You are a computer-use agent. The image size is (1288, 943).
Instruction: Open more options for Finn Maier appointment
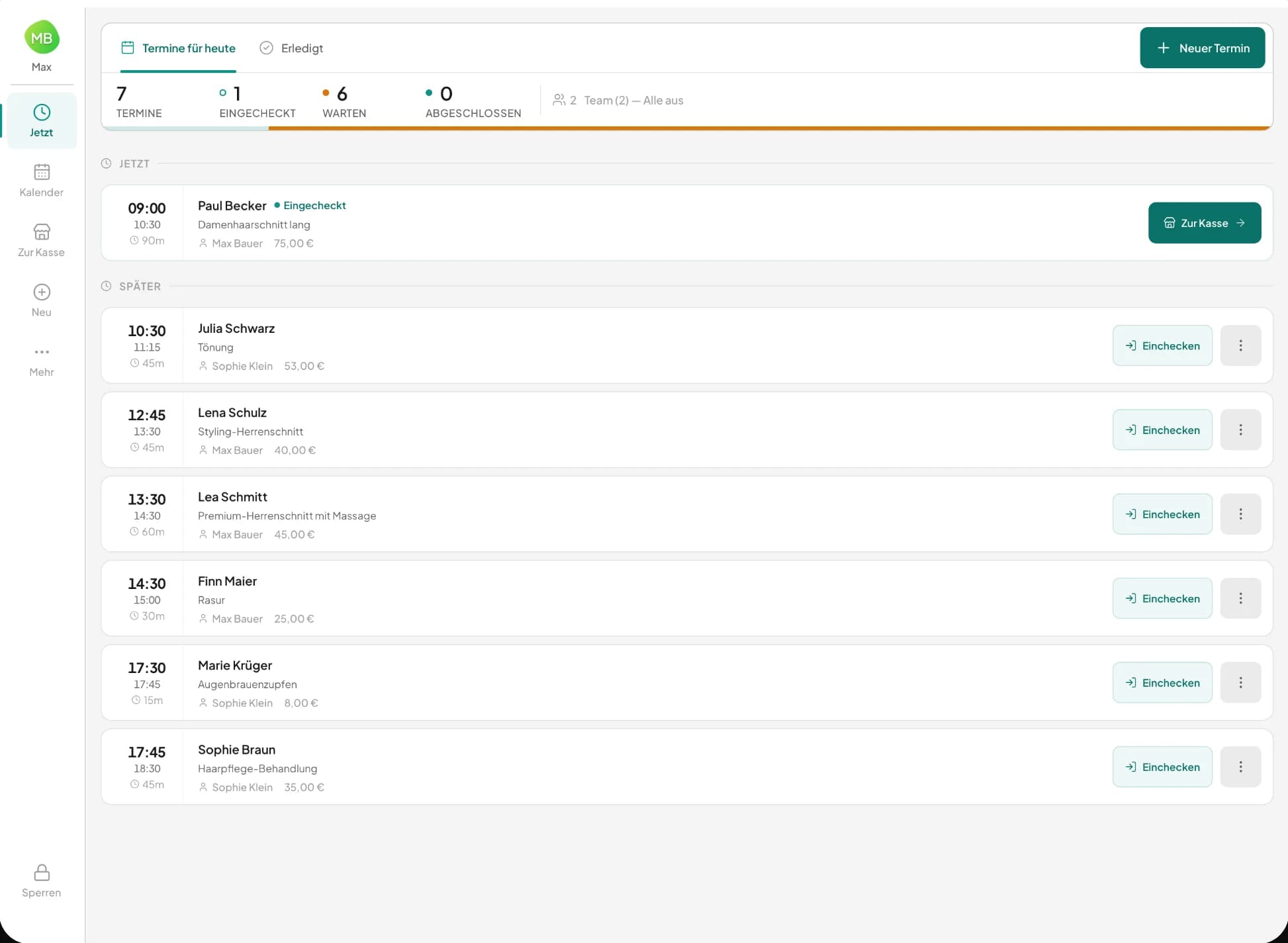pyautogui.click(x=1240, y=598)
